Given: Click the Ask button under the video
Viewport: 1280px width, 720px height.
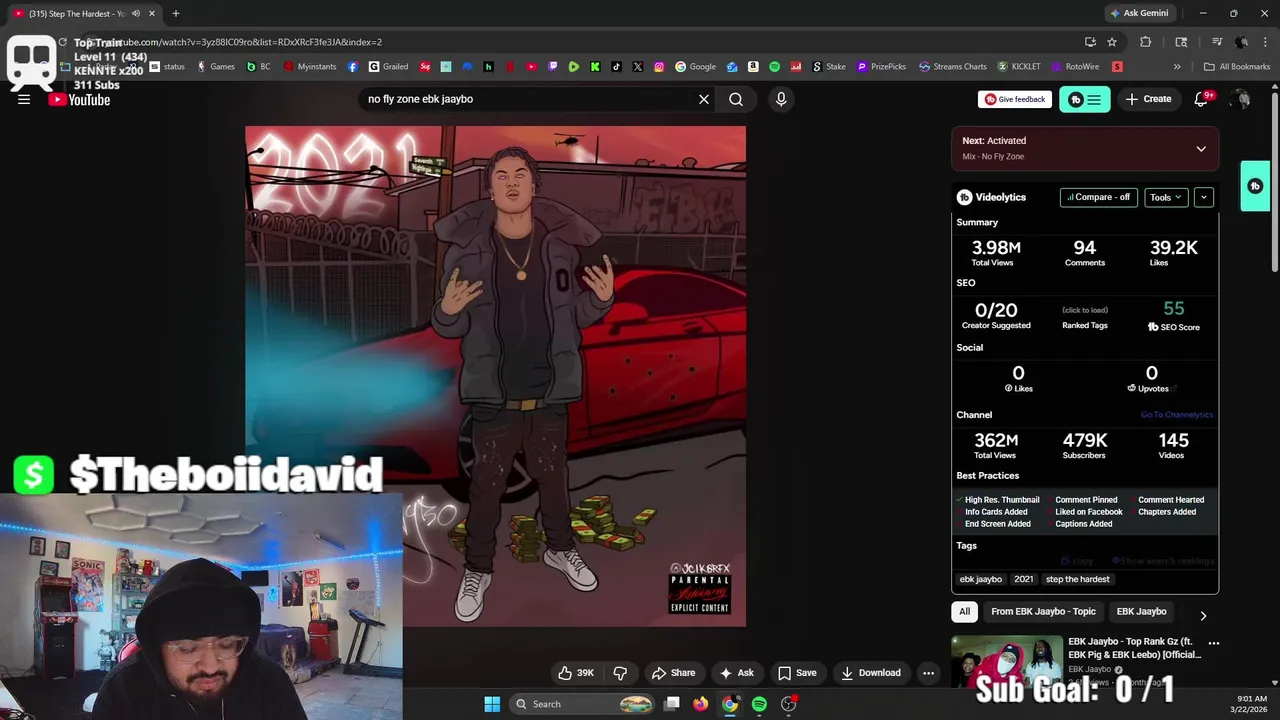Looking at the screenshot, I should coord(736,673).
